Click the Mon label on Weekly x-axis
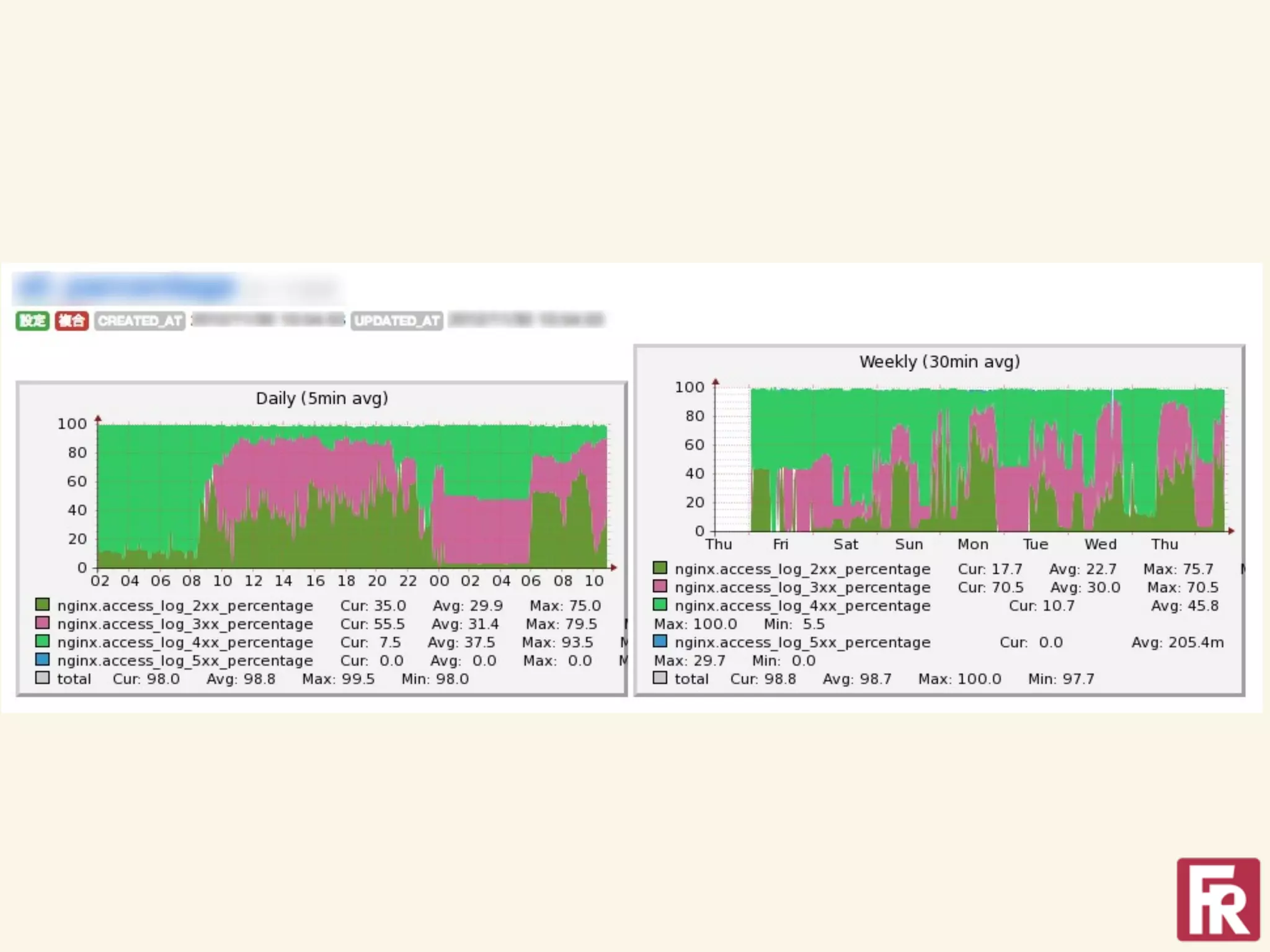Image resolution: width=1270 pixels, height=952 pixels. (x=972, y=544)
